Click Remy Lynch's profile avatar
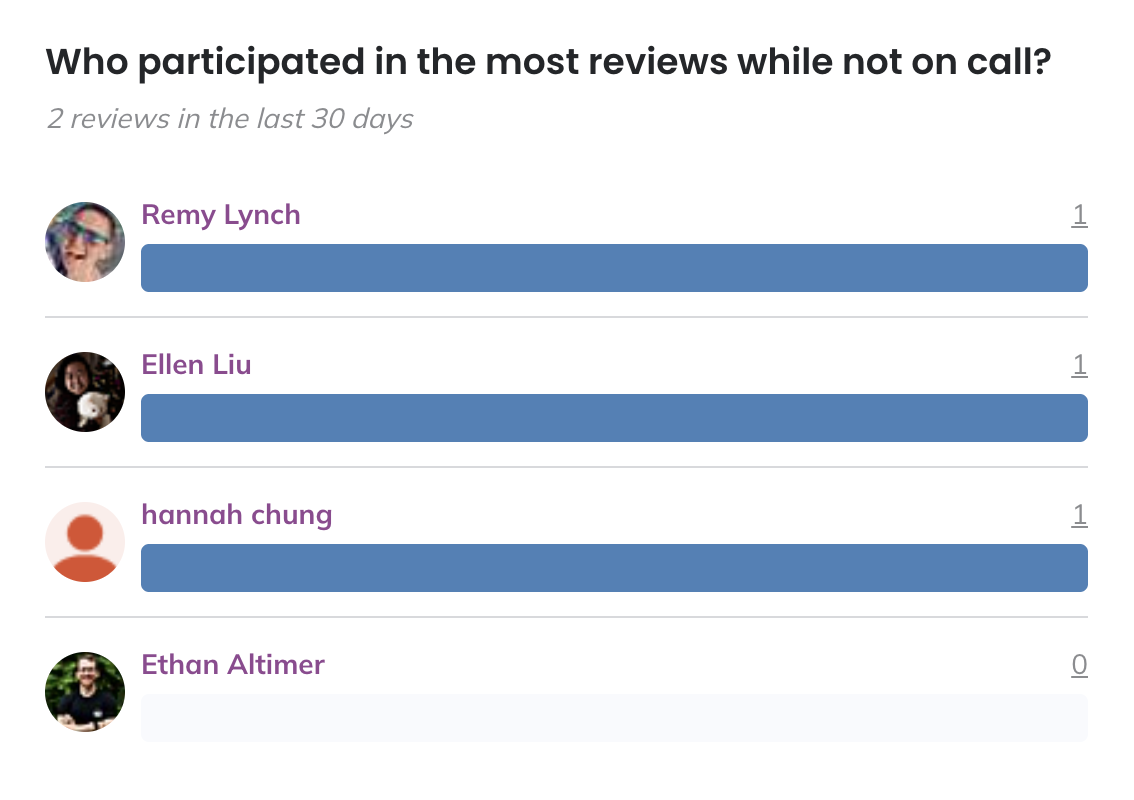The height and width of the screenshot is (800, 1134). (85, 242)
